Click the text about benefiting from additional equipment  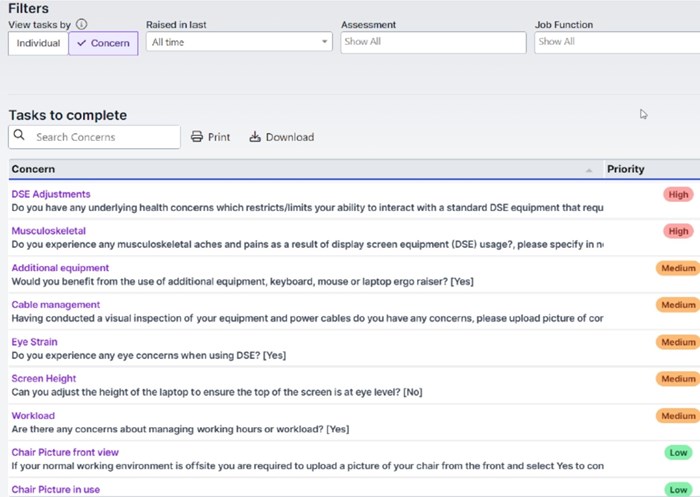point(242,281)
